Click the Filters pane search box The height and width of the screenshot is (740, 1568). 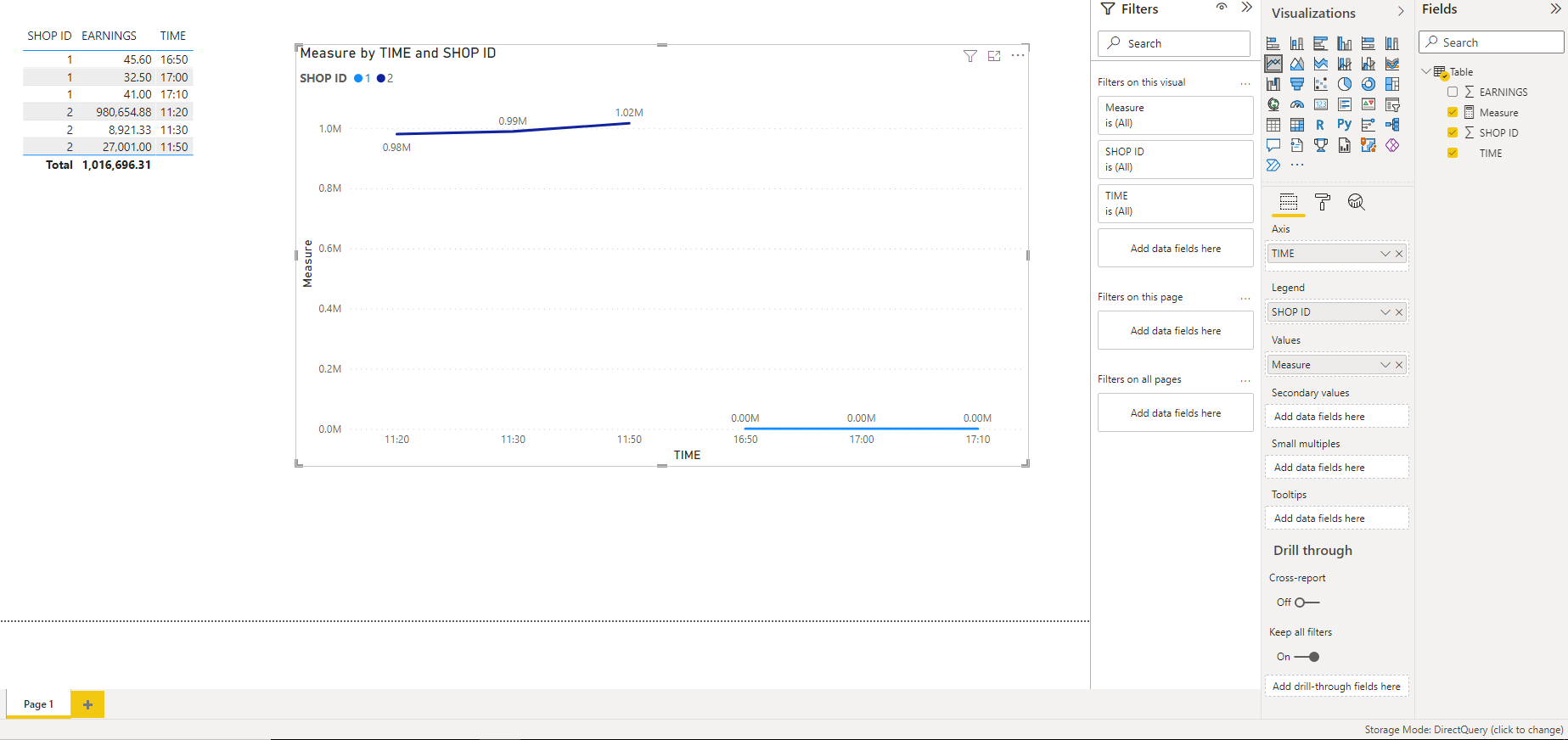click(x=1175, y=43)
